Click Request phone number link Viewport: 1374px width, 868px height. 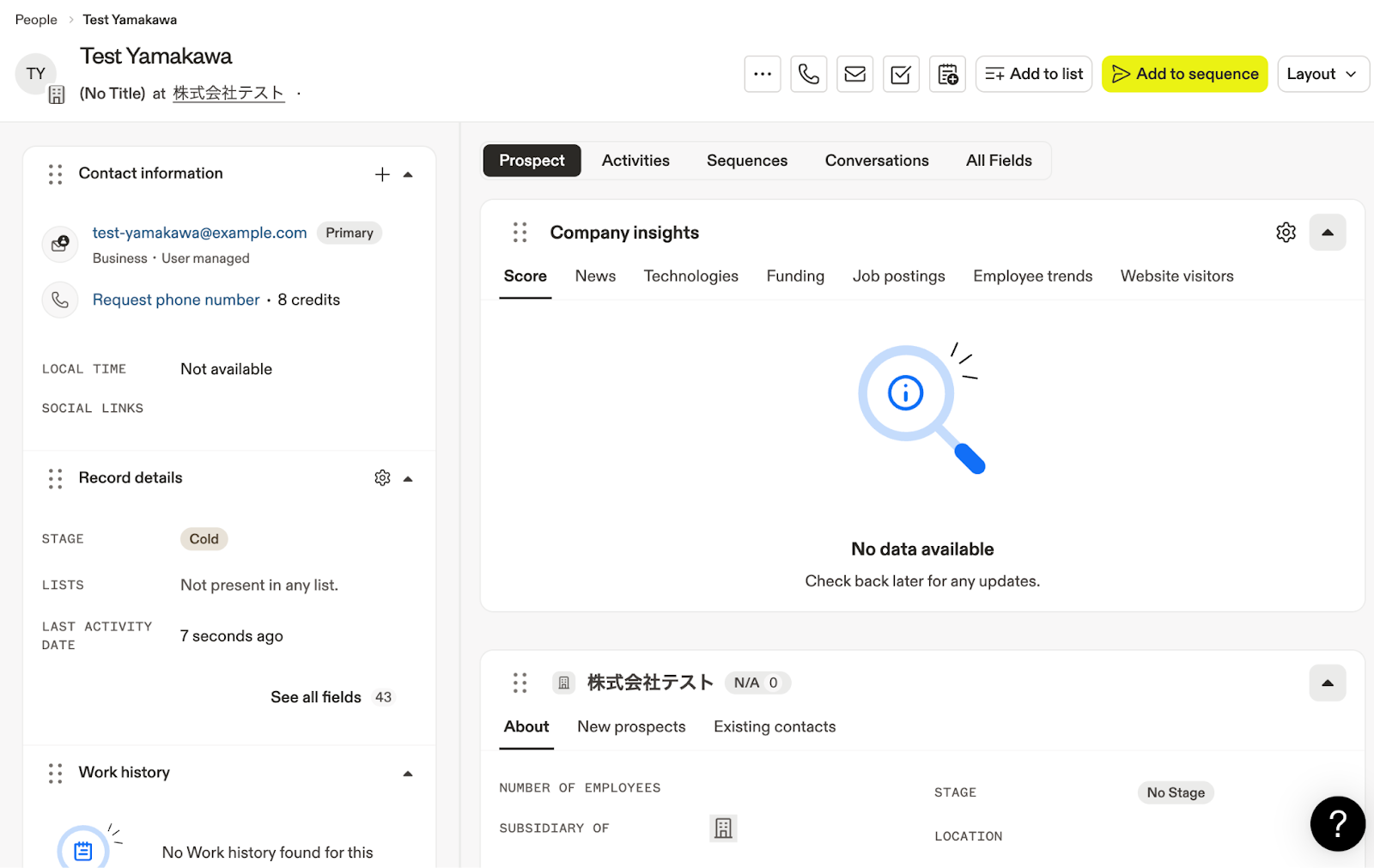176,300
